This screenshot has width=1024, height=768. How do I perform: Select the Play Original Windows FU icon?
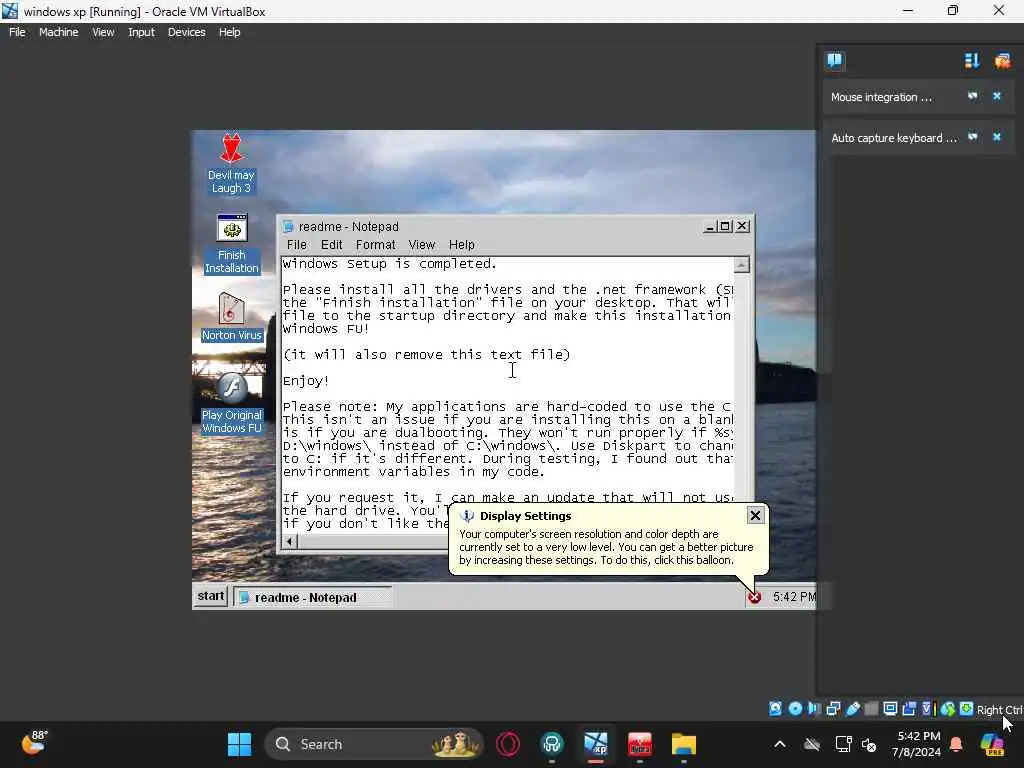231,403
